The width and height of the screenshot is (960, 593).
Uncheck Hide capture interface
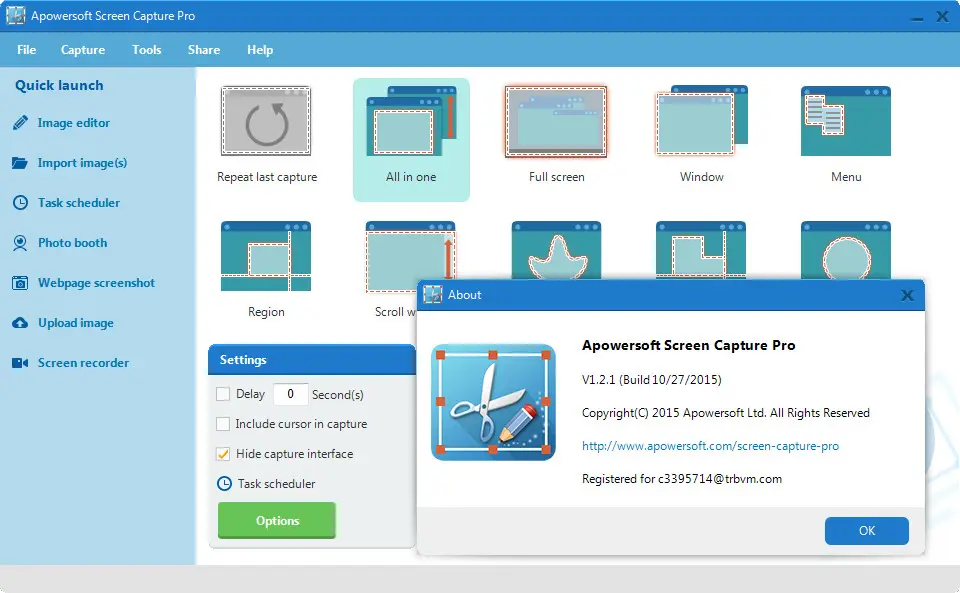[223, 453]
